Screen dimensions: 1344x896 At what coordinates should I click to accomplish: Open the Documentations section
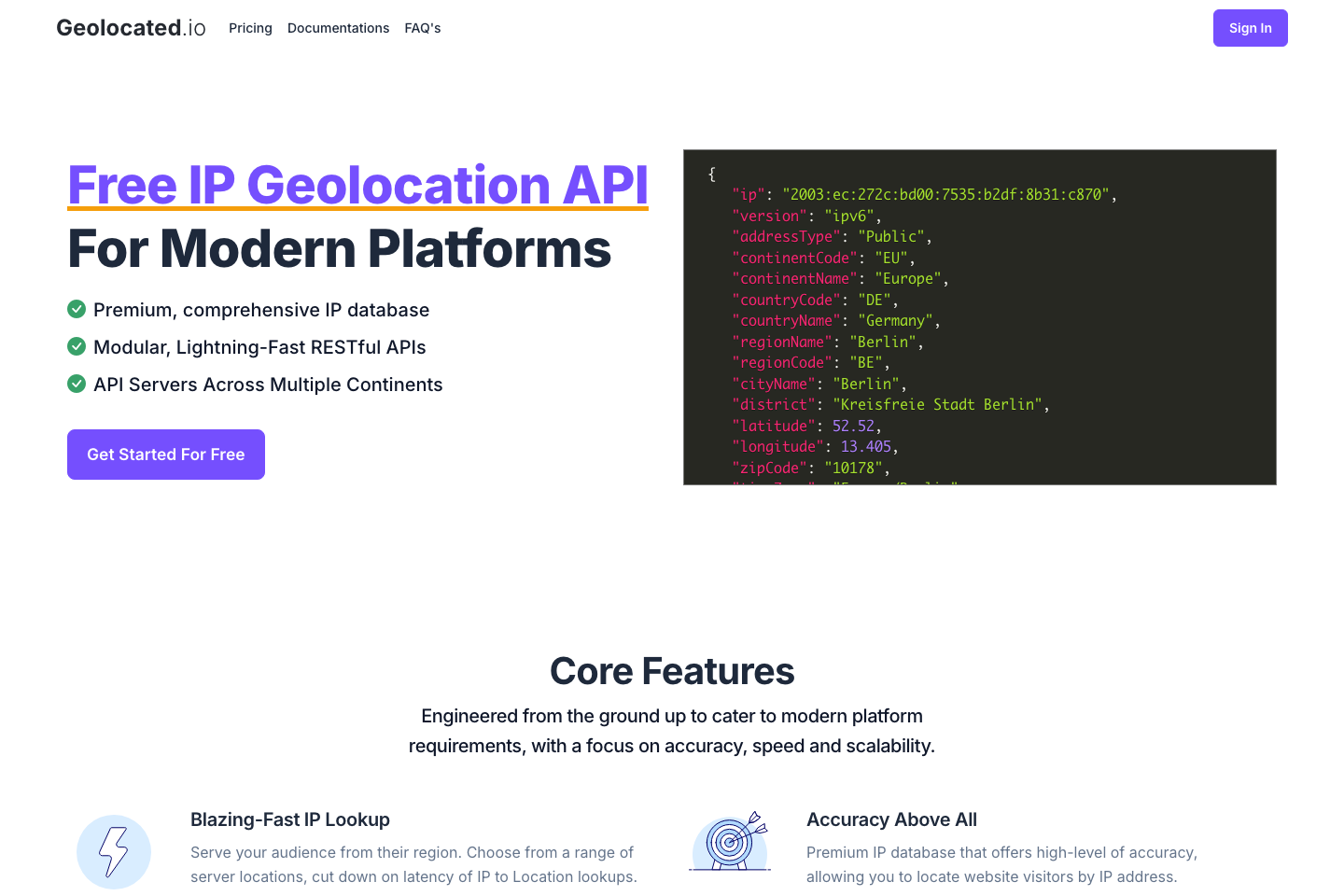pos(338,28)
